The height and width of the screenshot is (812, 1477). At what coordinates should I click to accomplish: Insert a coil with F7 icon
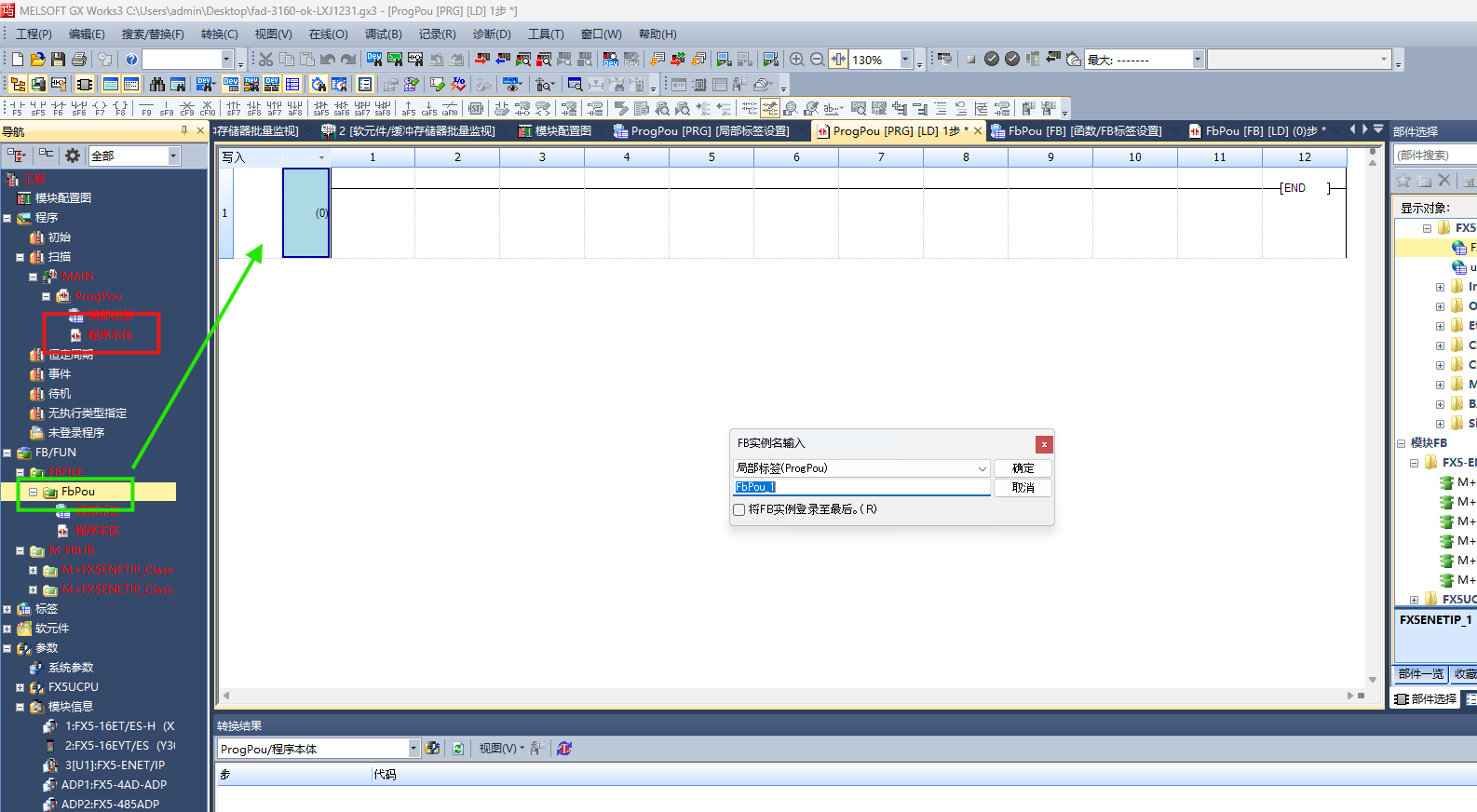coord(100,109)
